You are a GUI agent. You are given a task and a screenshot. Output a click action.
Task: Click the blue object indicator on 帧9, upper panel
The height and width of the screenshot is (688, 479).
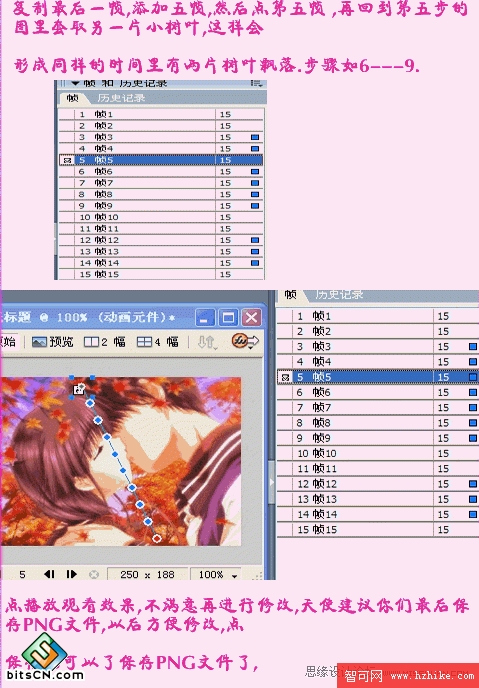click(255, 206)
